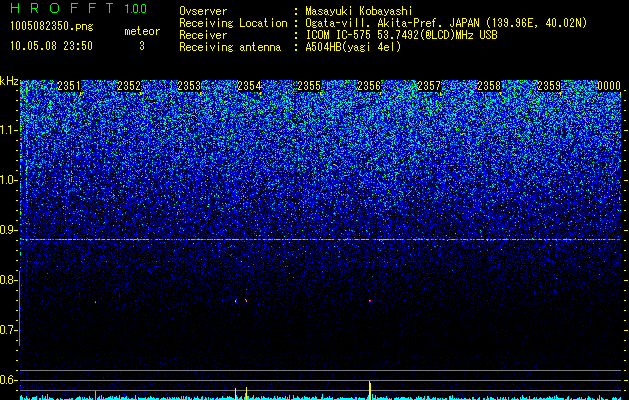Select the A504HB(yagi 4el) antenna text

[353, 47]
